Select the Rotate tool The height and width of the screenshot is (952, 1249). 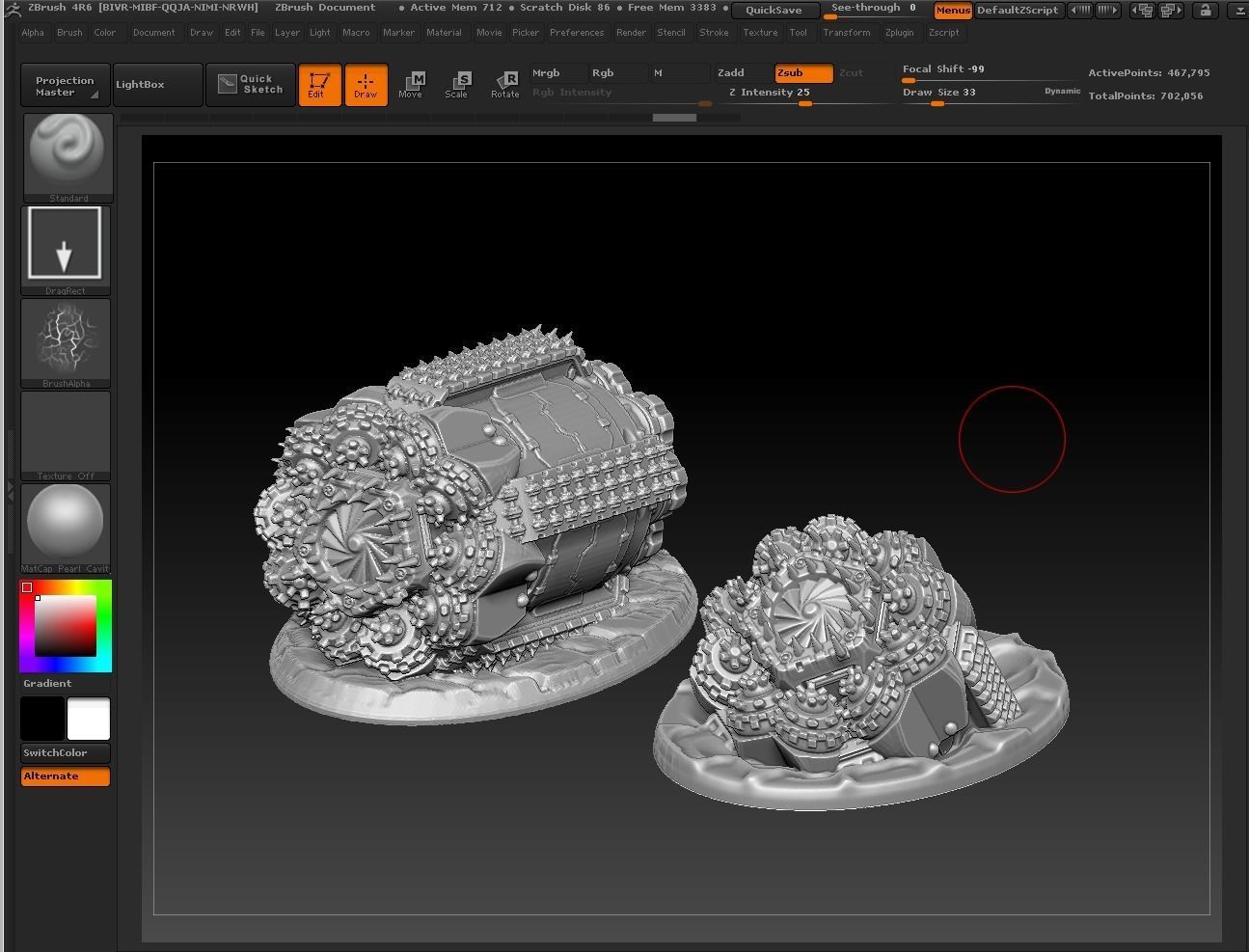(504, 84)
